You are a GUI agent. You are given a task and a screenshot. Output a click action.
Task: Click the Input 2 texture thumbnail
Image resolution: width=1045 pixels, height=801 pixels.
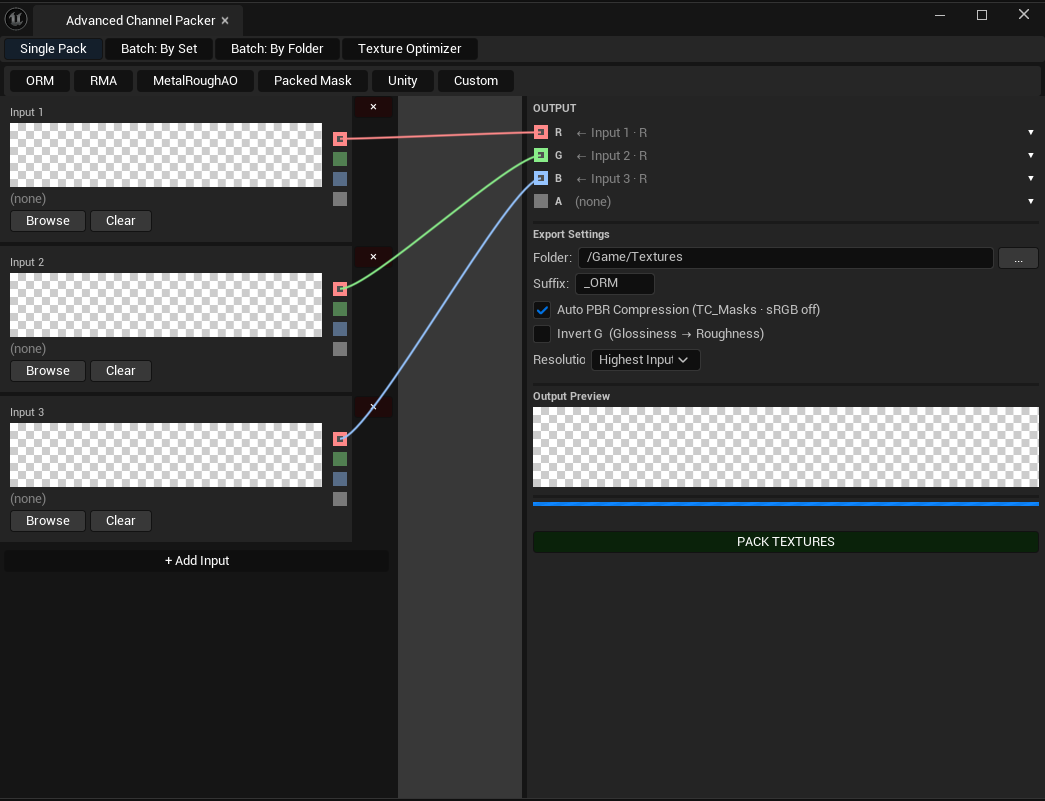166,305
